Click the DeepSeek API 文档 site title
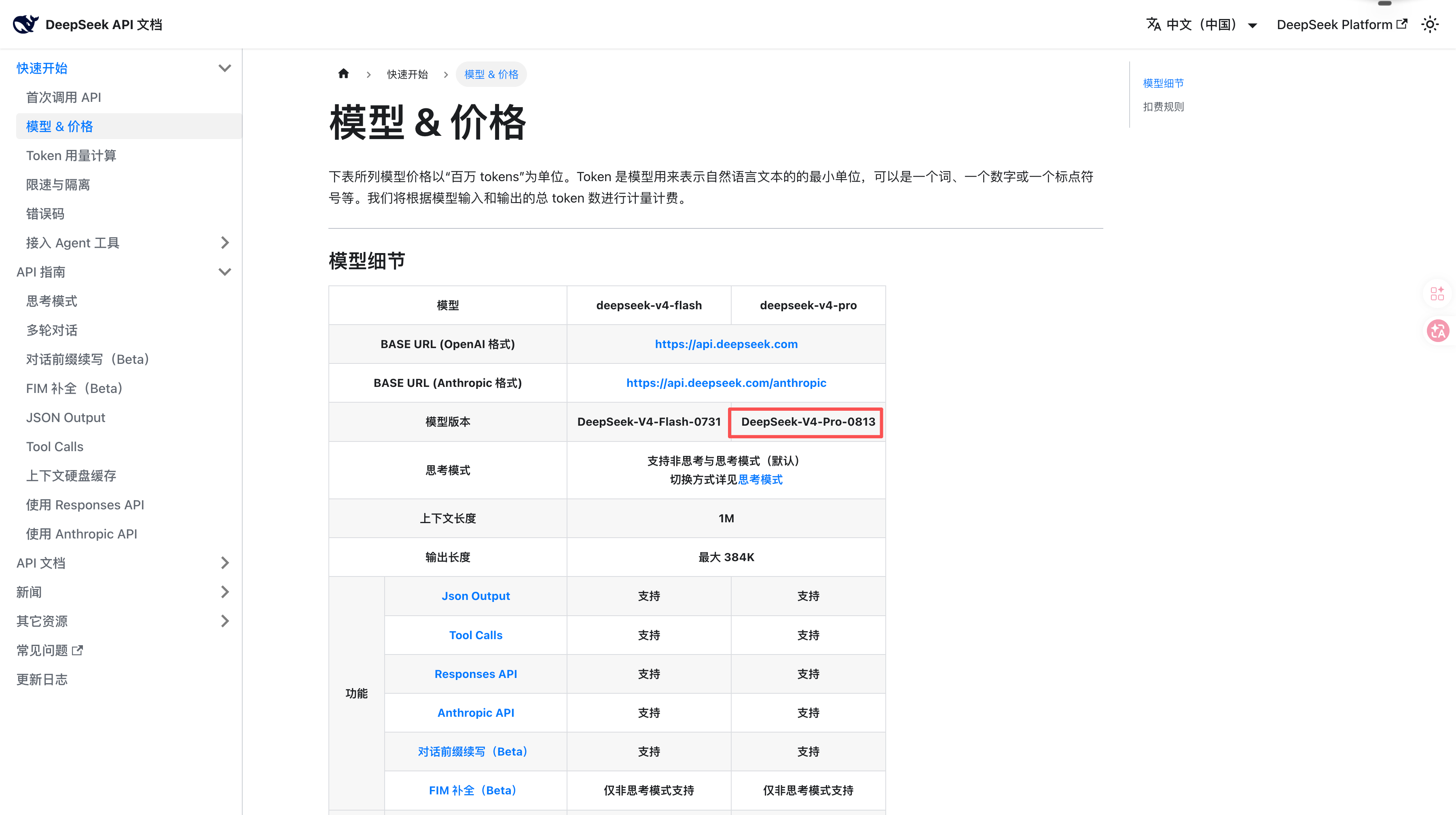The image size is (1456, 815). 104,24
